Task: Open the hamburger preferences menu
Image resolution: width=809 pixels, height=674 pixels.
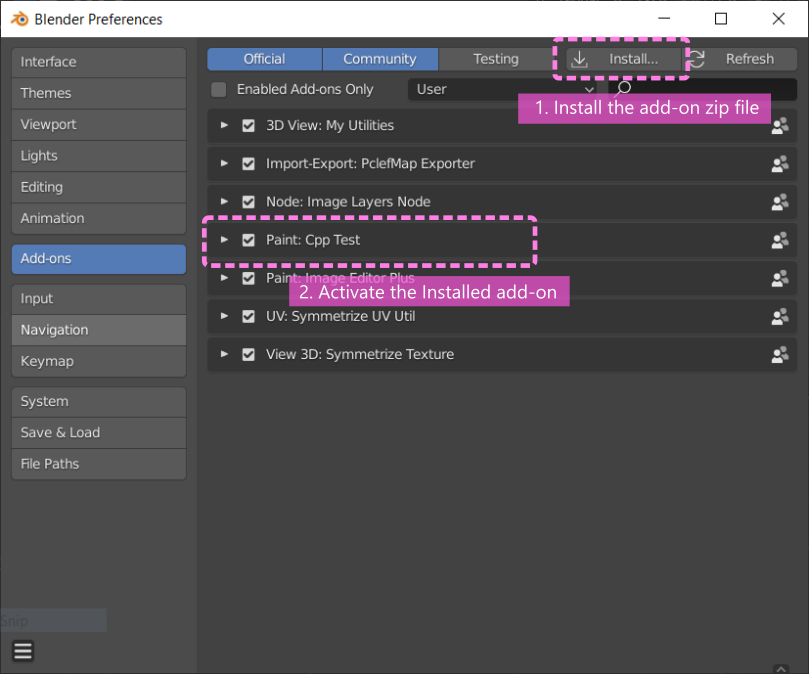Action: tap(23, 651)
